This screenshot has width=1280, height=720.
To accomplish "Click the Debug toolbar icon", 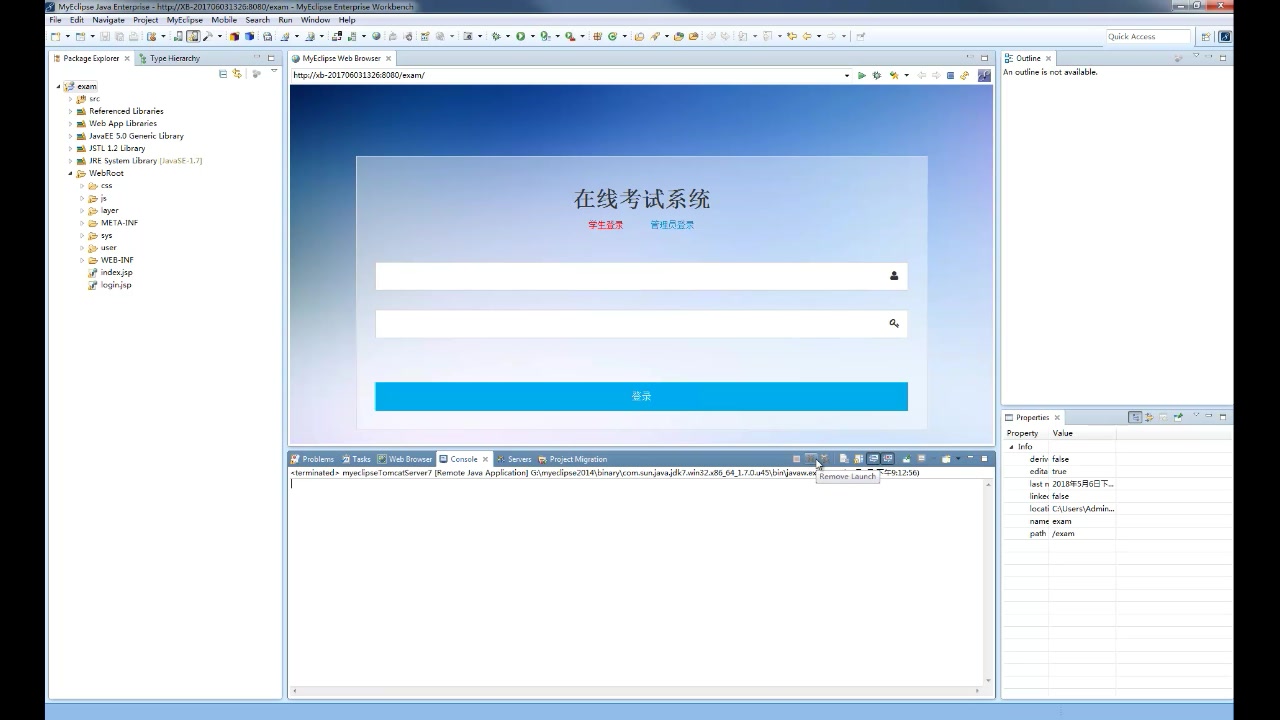I will pyautogui.click(x=496, y=37).
